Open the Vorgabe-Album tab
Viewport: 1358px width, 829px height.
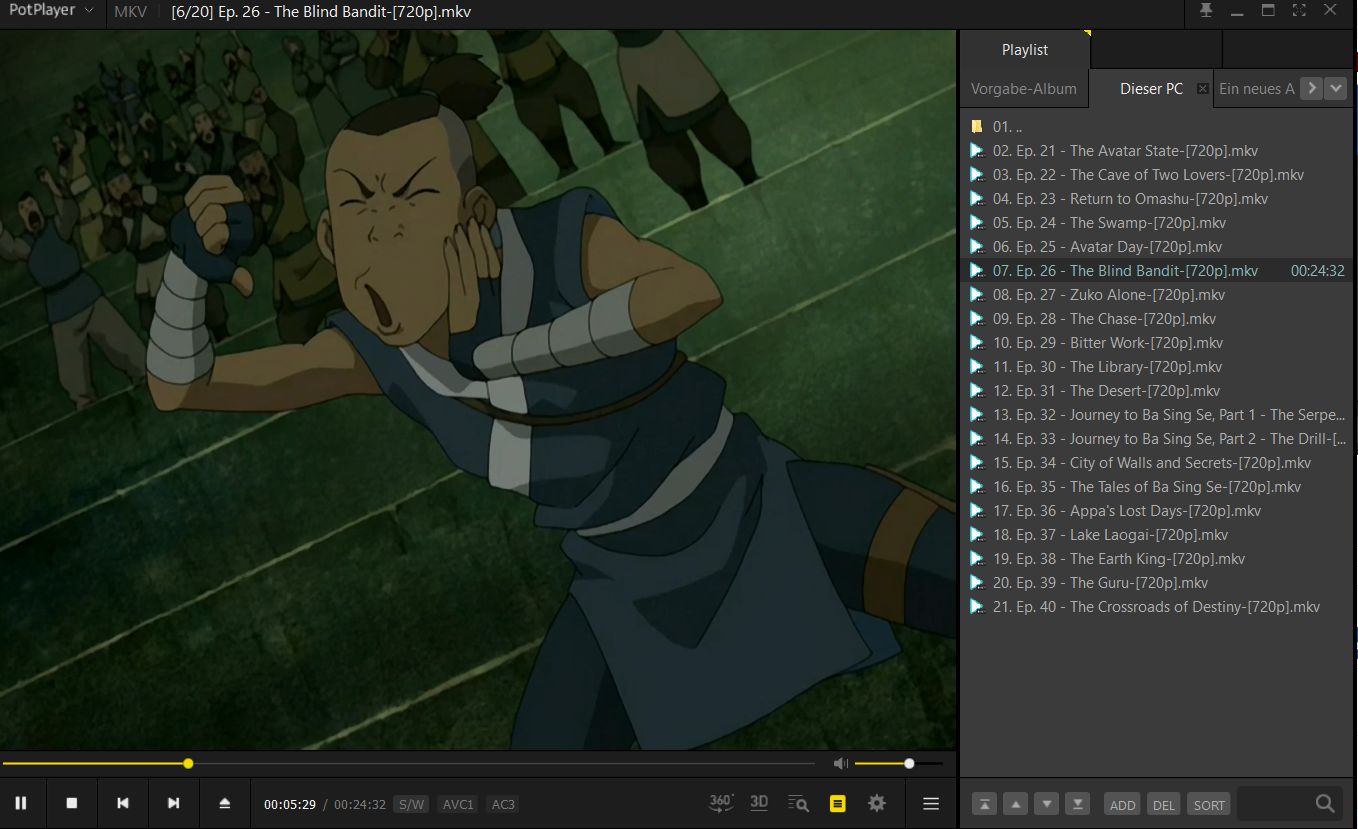1024,88
